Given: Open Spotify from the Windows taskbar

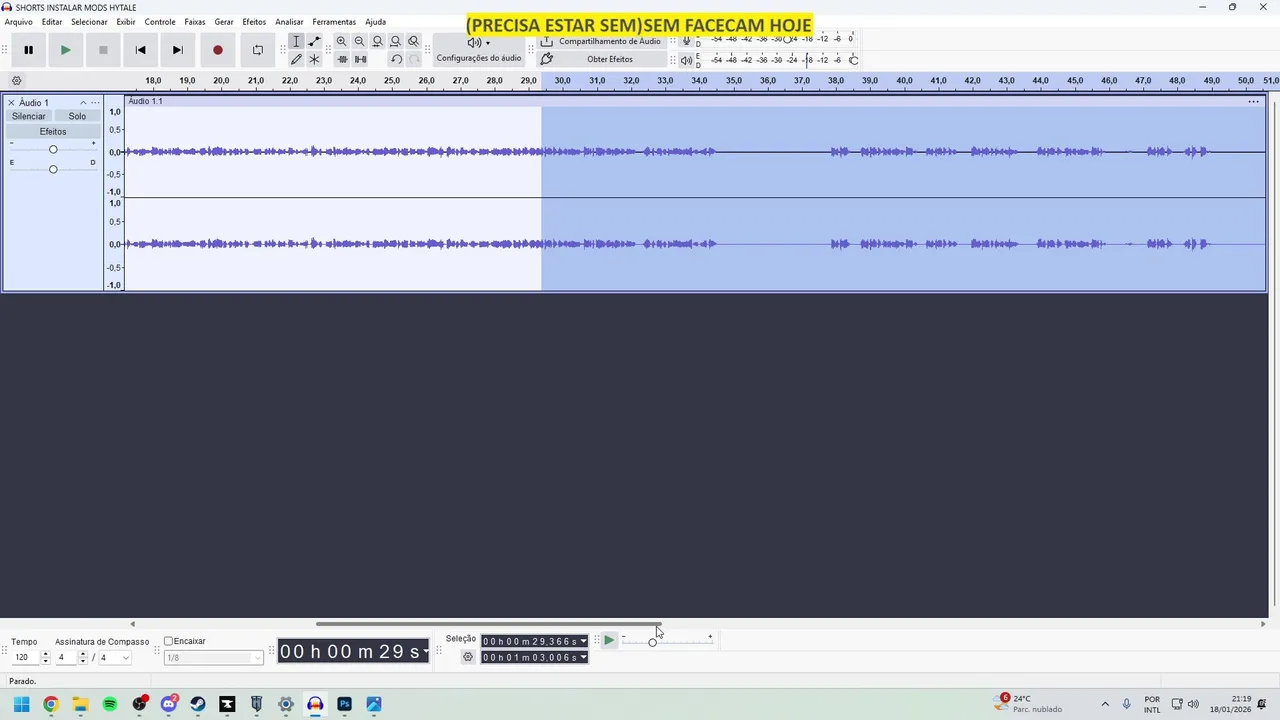Looking at the screenshot, I should coord(110,704).
